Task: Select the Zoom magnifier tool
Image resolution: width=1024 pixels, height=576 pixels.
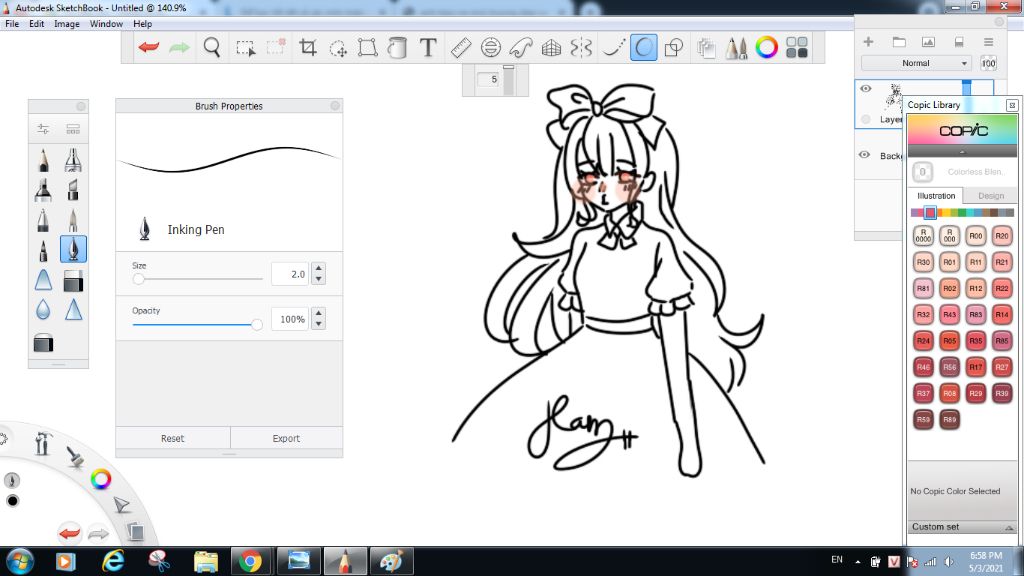Action: (211, 47)
